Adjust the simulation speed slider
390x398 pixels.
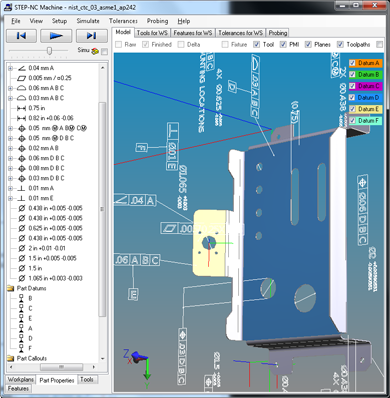(x=49, y=51)
